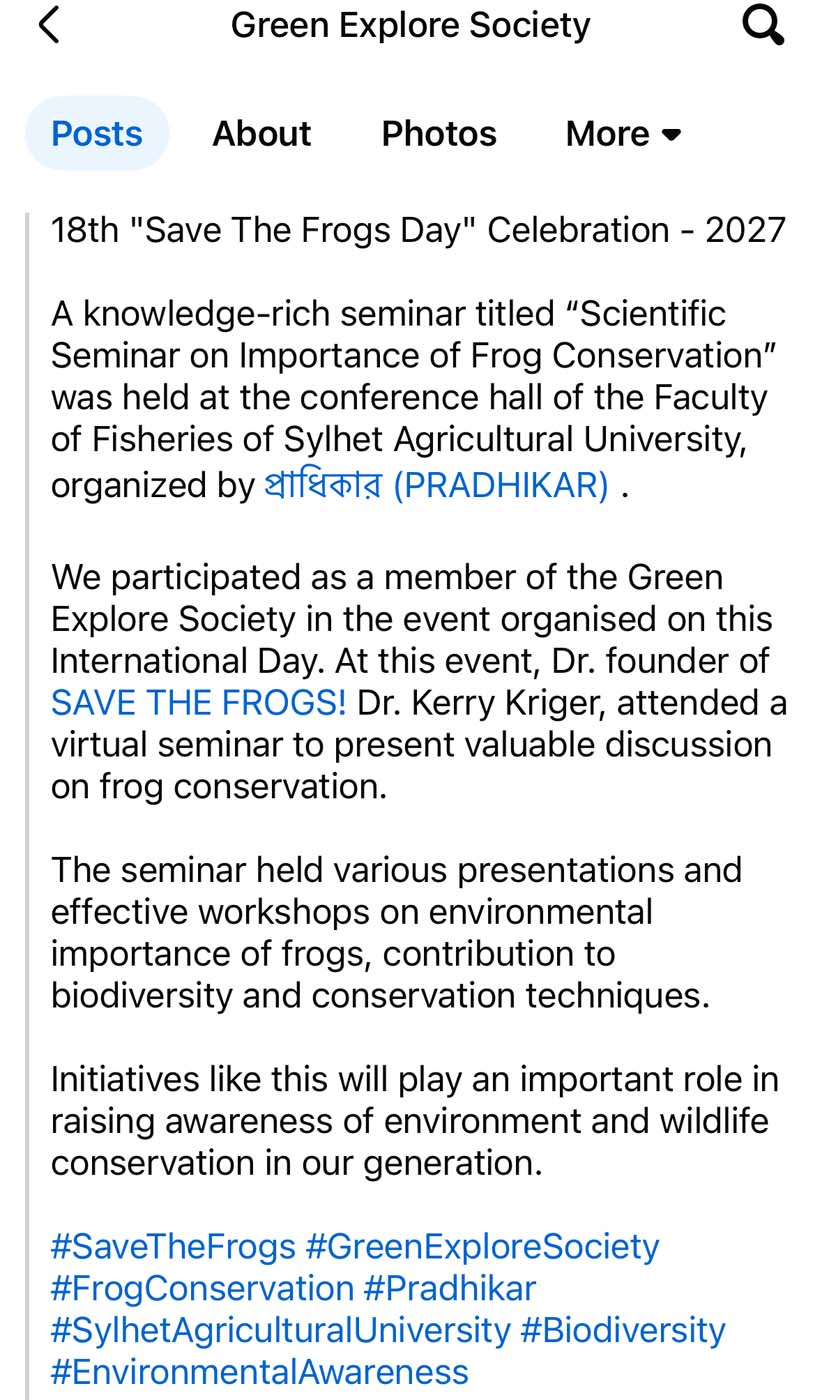Viewport: 822px width, 1400px height.
Task: Click the paragraph about seminar presentations and workshops
Action: (397, 933)
